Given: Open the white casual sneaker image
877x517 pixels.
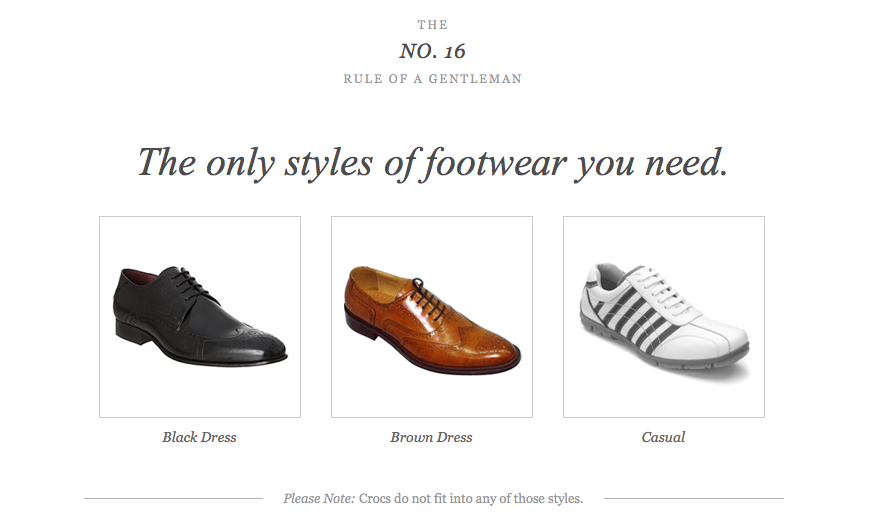Looking at the screenshot, I should [663, 316].
